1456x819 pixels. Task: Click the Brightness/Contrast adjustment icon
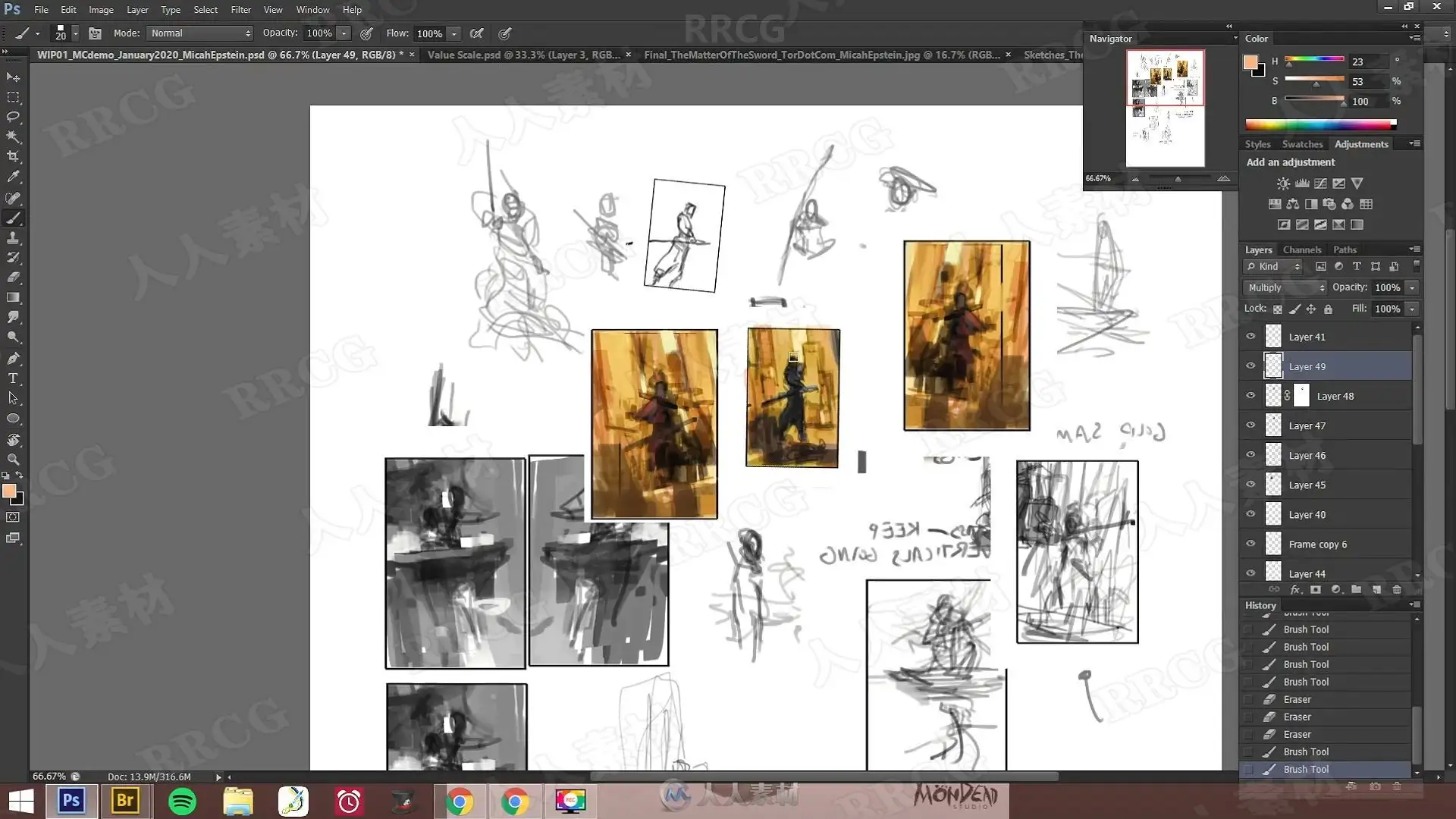point(1283,184)
